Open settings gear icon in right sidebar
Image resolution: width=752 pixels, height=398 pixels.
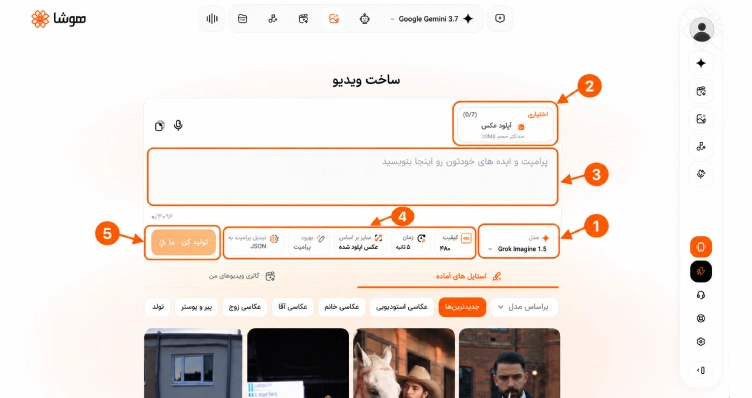click(701, 342)
